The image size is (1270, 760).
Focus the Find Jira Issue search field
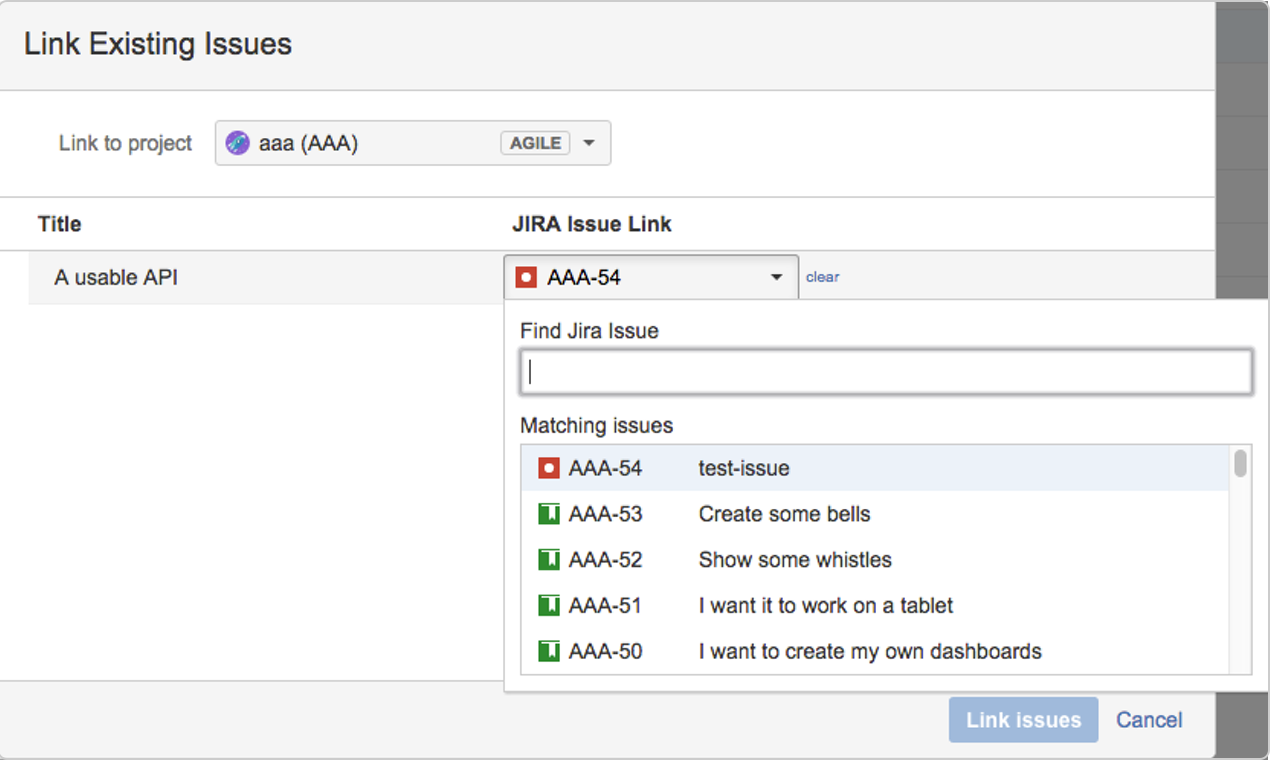pyautogui.click(x=885, y=372)
